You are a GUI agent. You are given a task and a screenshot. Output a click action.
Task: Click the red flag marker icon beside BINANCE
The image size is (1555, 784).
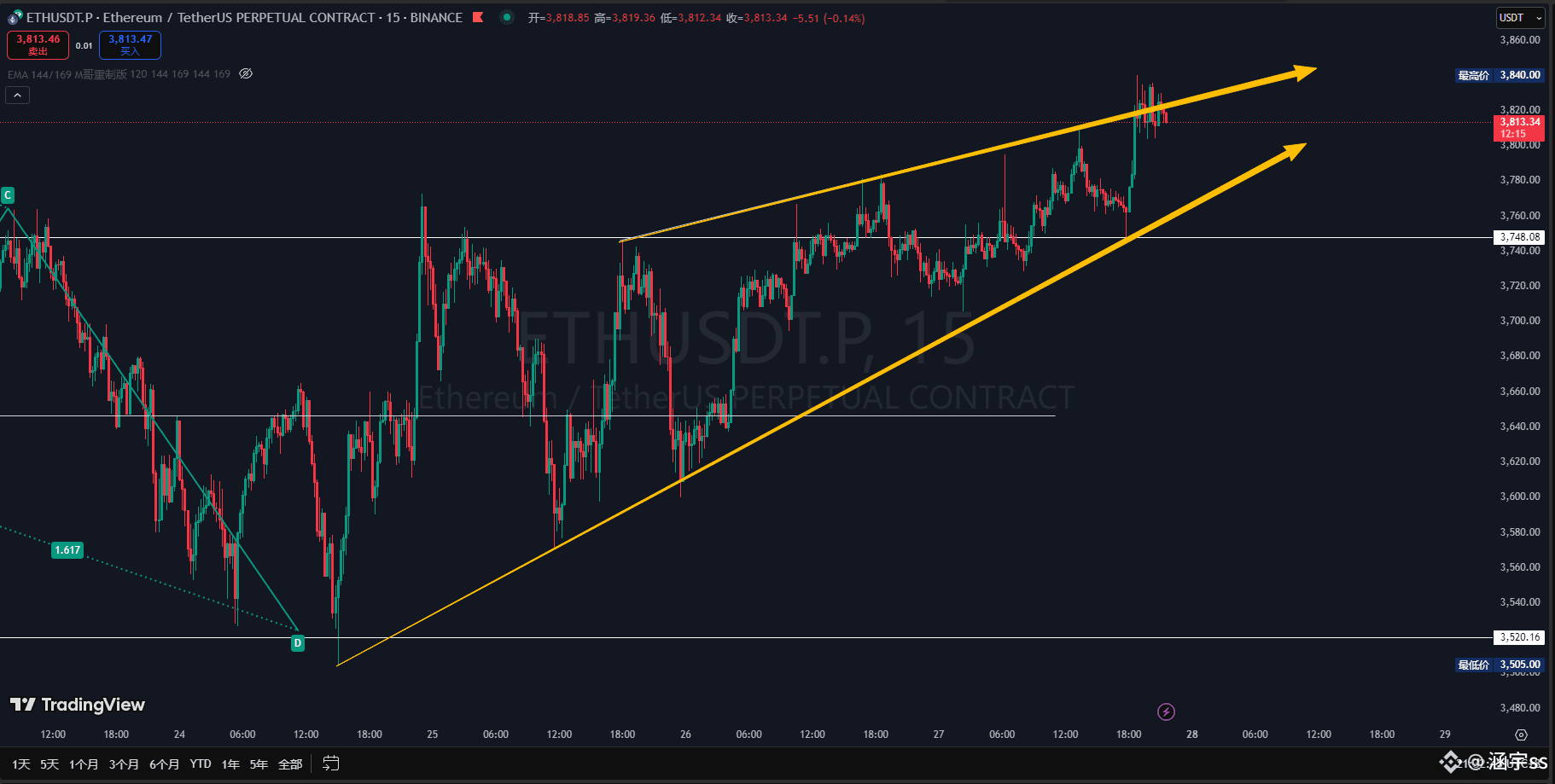click(476, 17)
